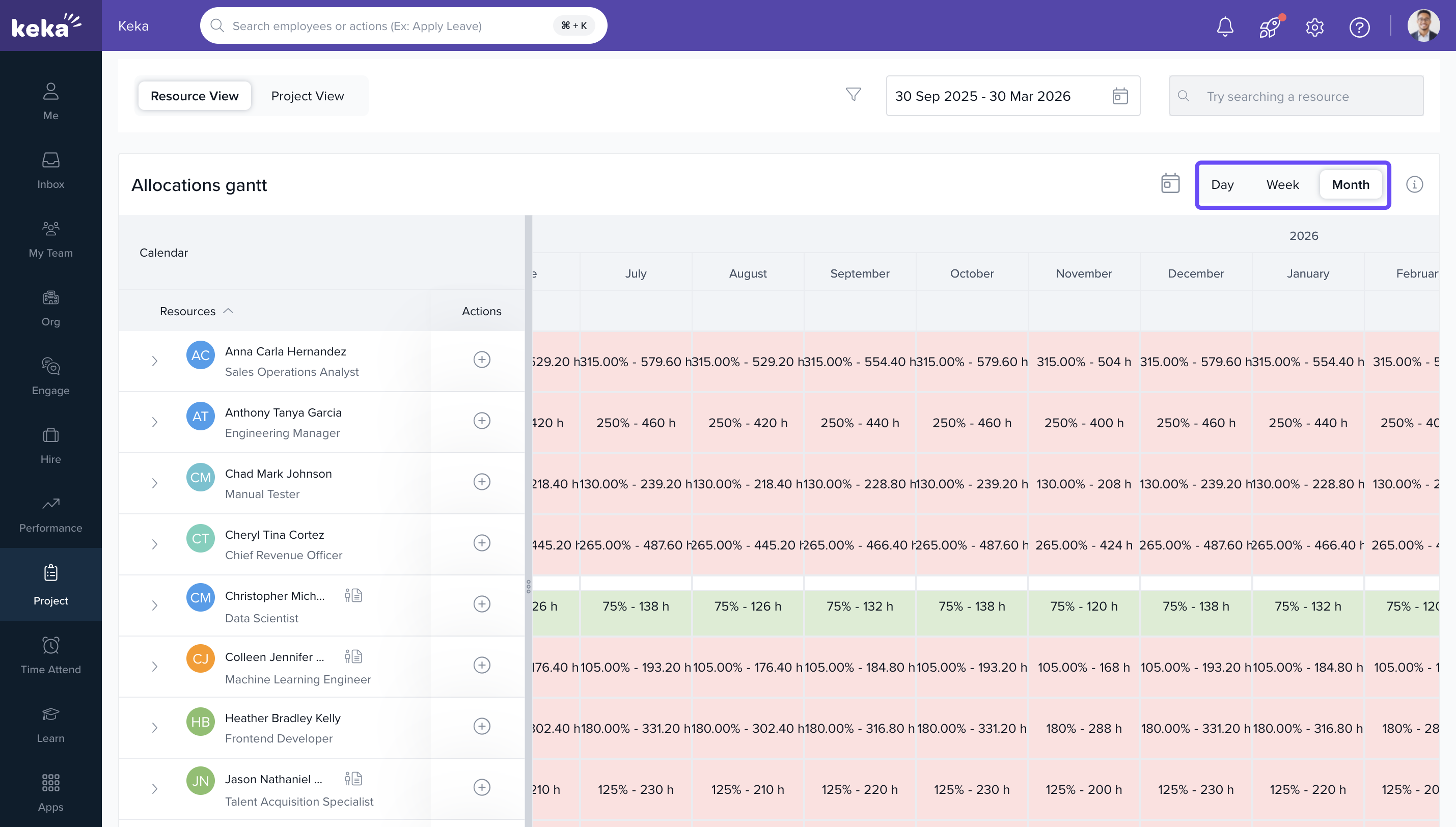1456x827 pixels.
Task: Switch to Project View tab
Action: click(x=307, y=96)
